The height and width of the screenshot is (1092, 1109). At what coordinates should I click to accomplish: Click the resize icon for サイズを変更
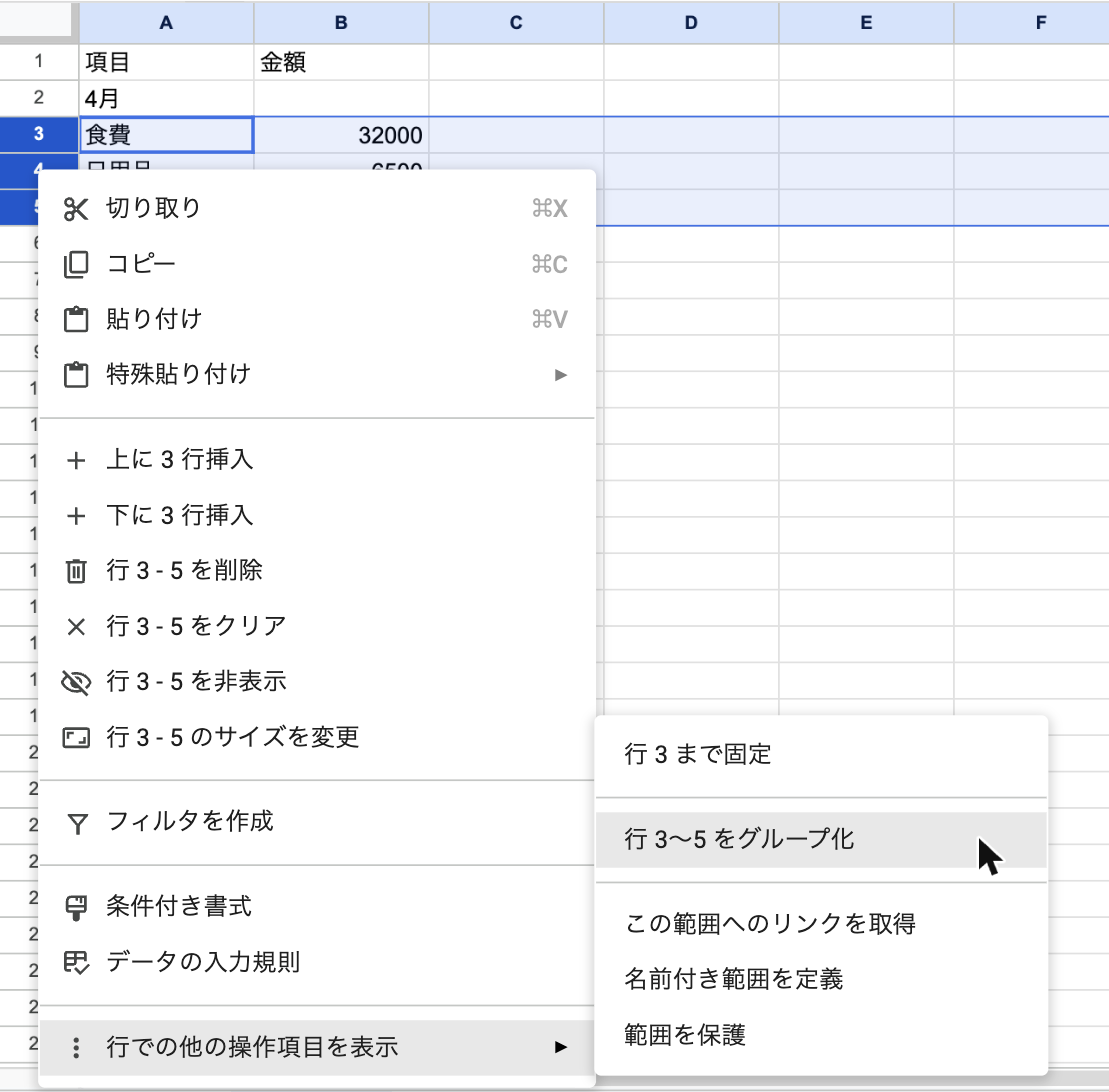(x=76, y=738)
